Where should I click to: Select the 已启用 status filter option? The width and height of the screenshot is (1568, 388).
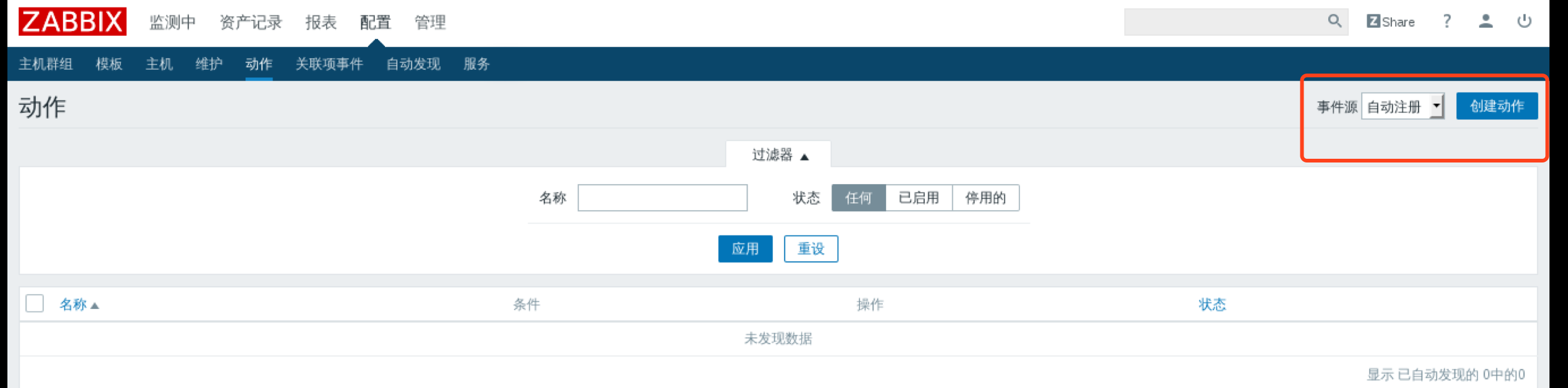click(919, 198)
